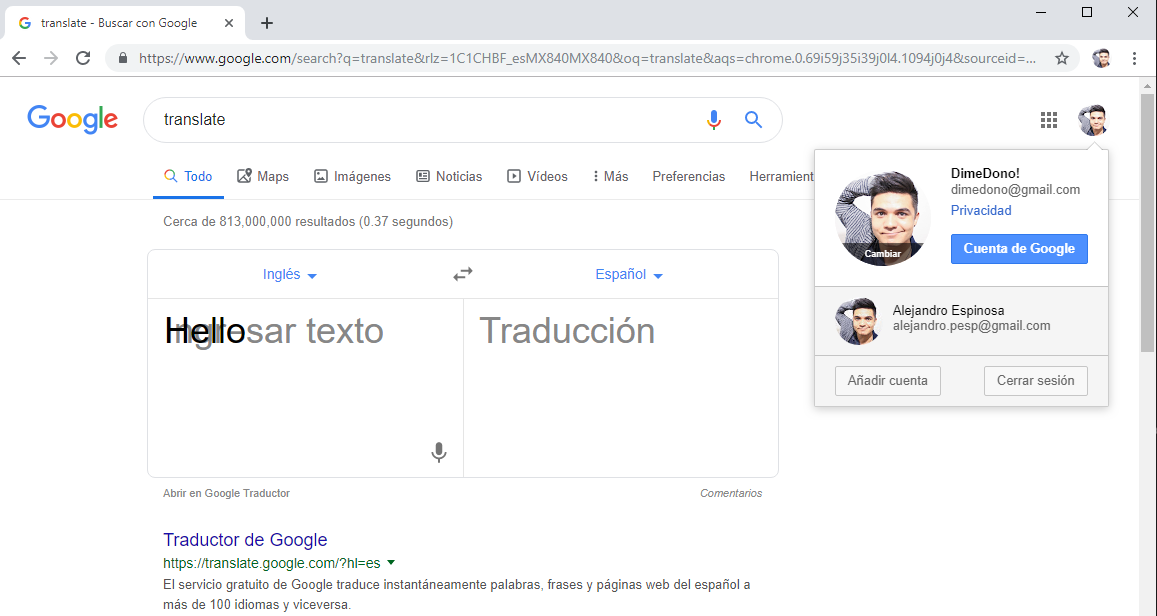This screenshot has width=1157, height=616.
Task: Click the bookmark star in the address bar
Action: (1062, 58)
